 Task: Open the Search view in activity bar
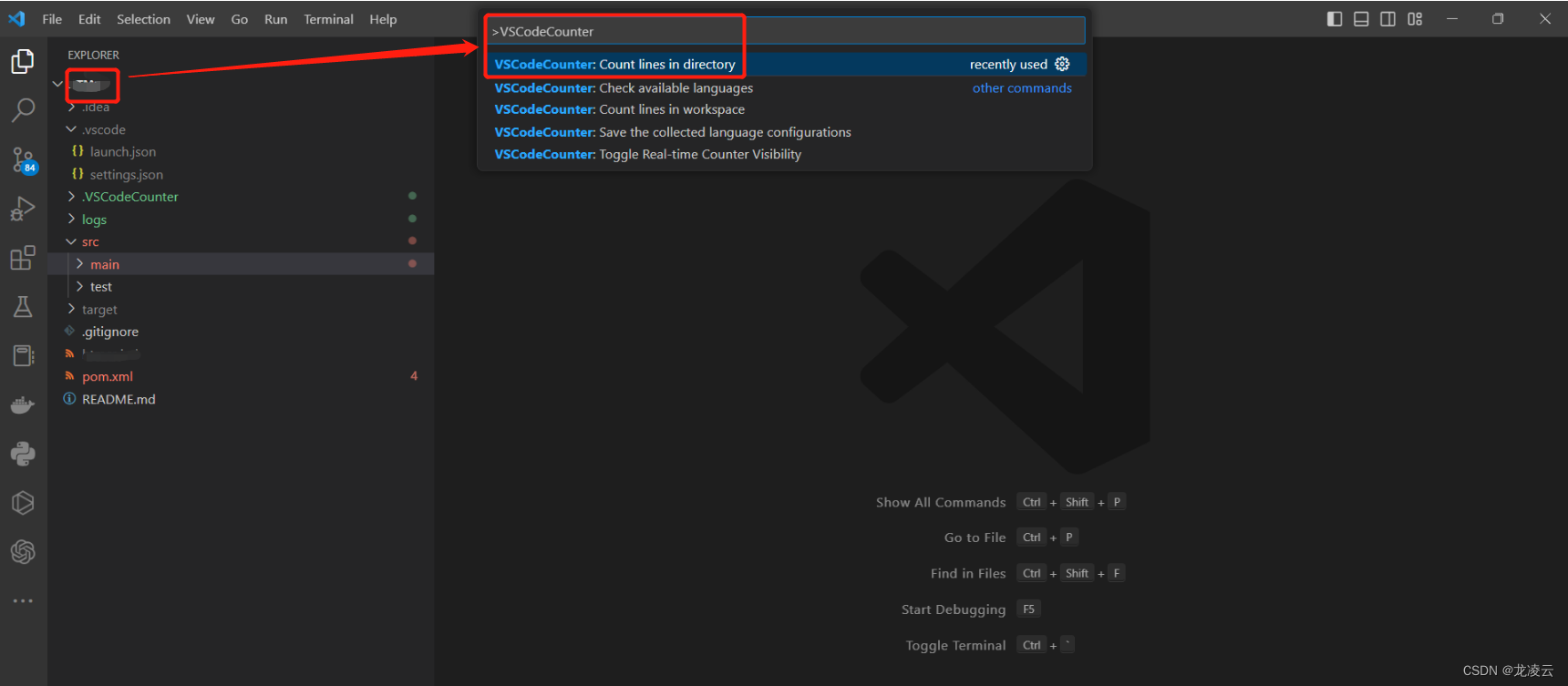point(23,110)
